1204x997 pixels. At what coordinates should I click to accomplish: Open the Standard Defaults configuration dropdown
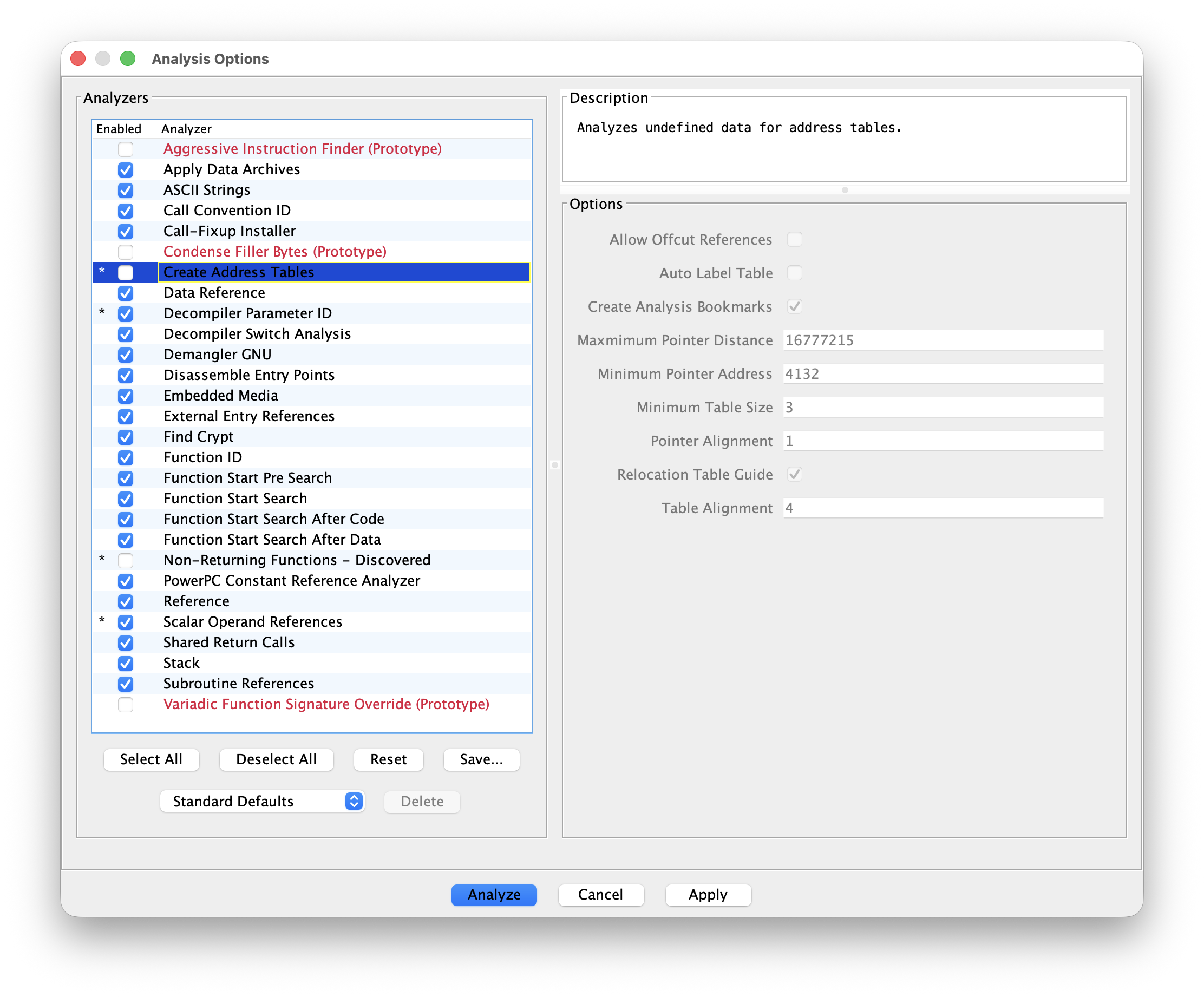coord(262,802)
